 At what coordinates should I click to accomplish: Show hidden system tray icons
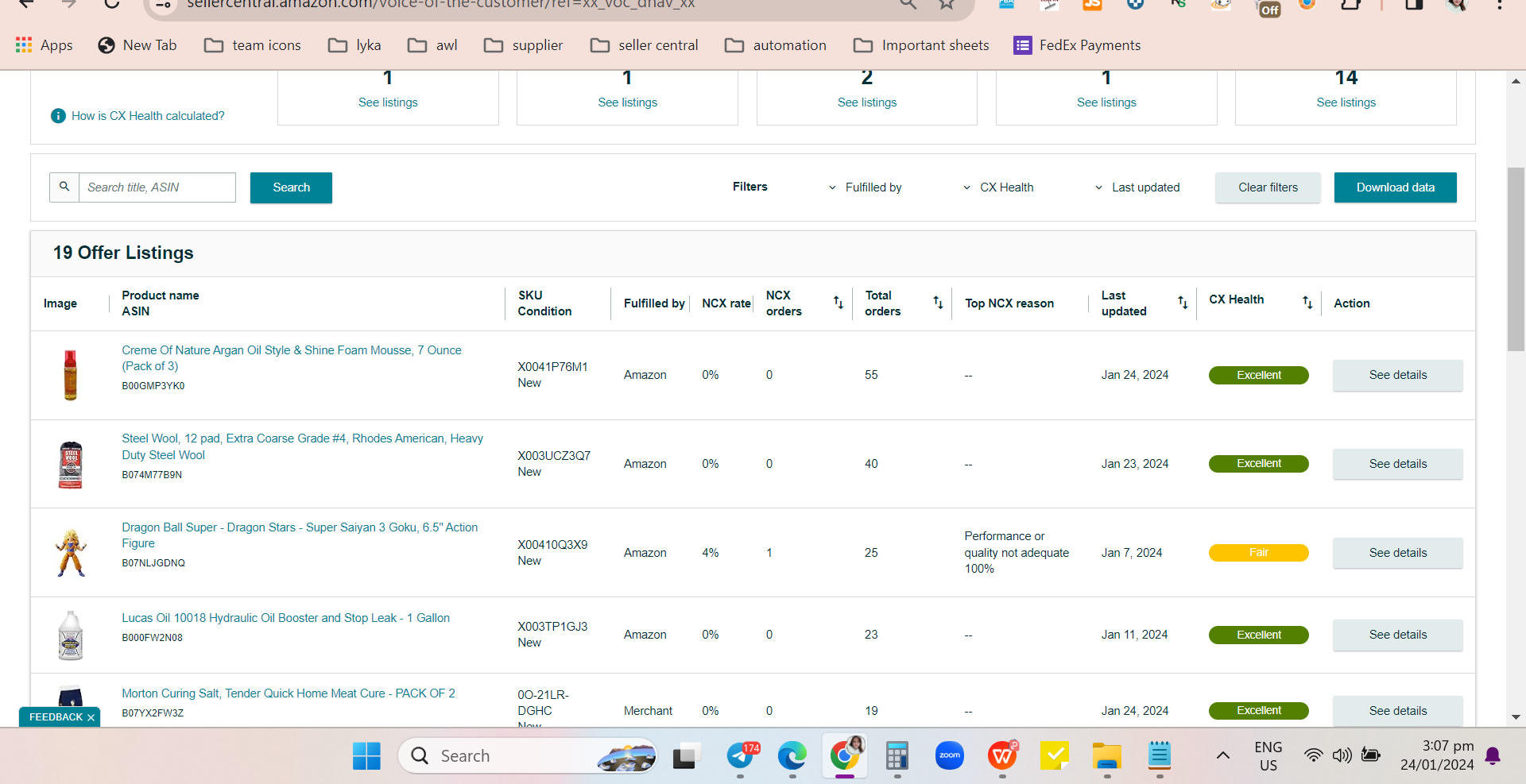(x=1223, y=755)
